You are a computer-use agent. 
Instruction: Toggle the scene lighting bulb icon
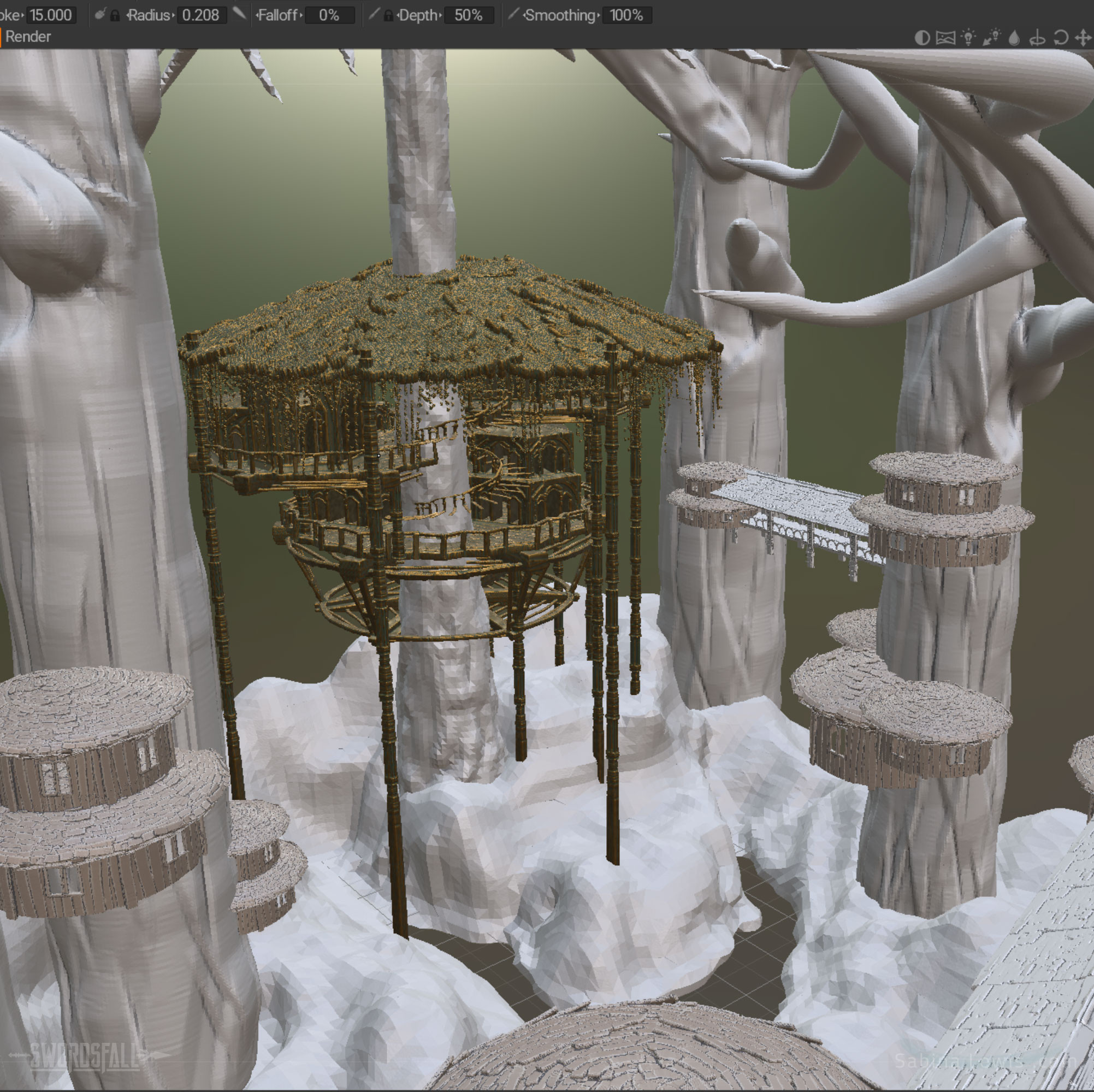tap(968, 37)
